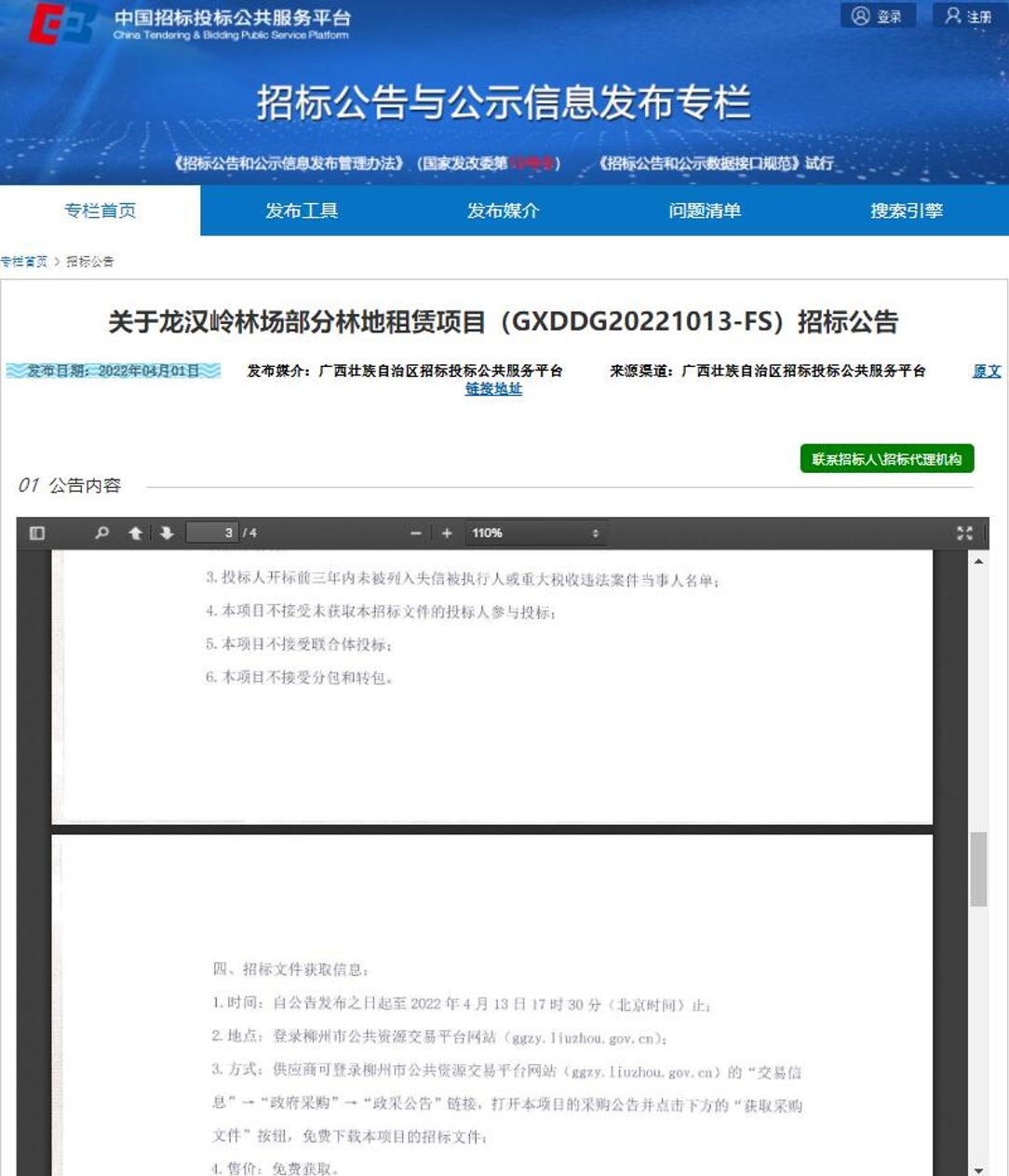Click the scrollbar up arrow
The width and height of the screenshot is (1009, 1176).
978,561
